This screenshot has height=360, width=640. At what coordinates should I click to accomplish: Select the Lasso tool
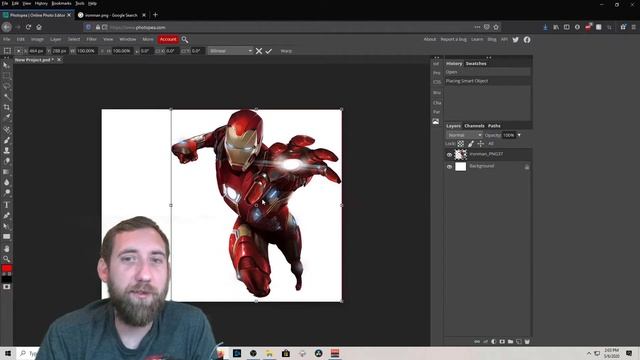coord(7,87)
